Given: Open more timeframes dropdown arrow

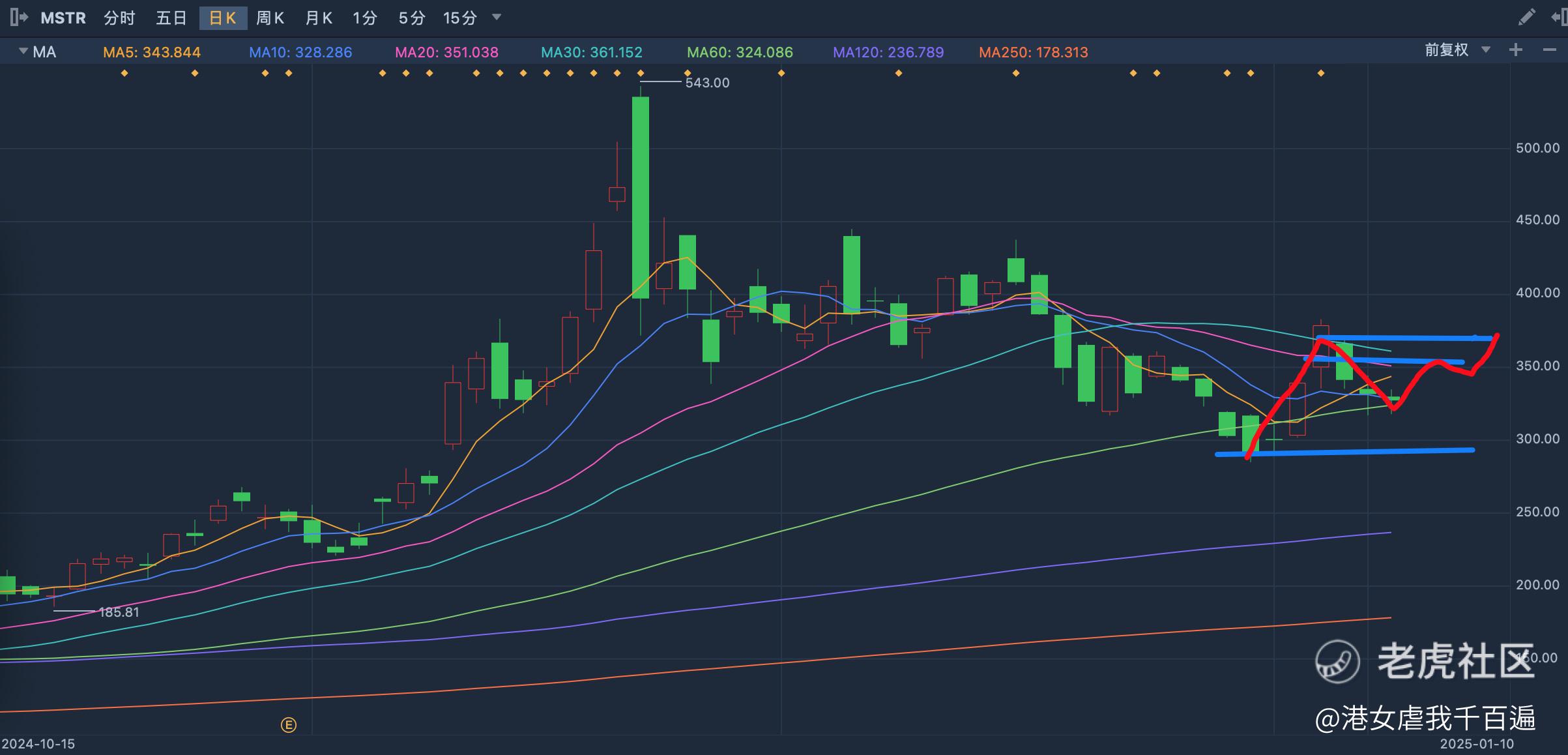Looking at the screenshot, I should 497,17.
